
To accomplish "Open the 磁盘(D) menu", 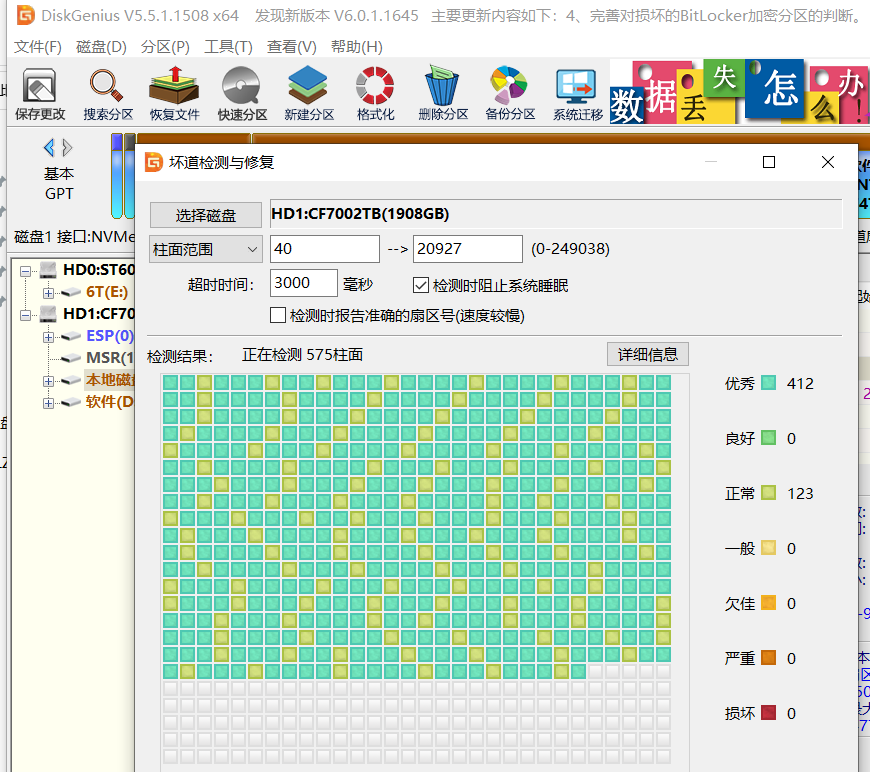I will [102, 47].
